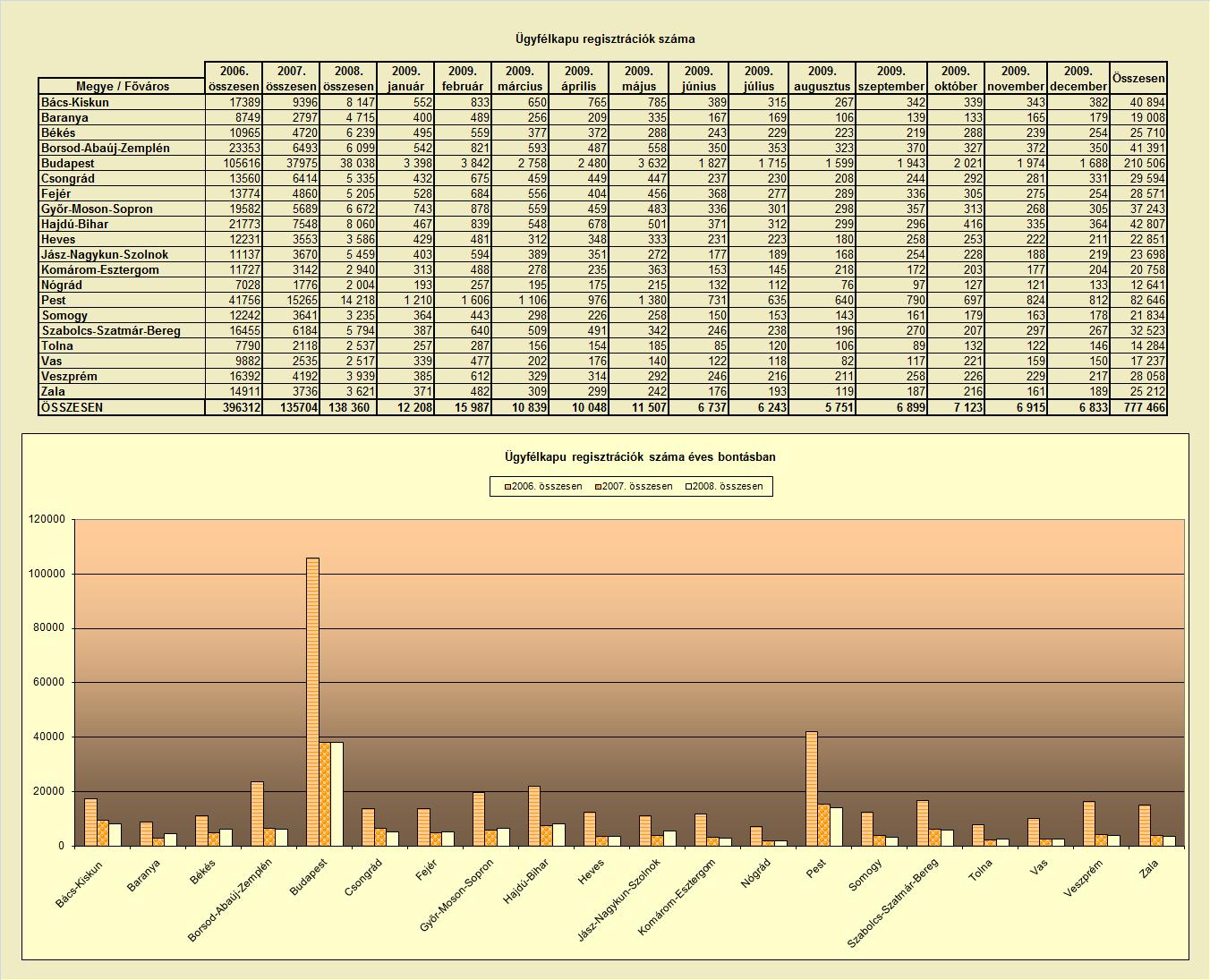This screenshot has width=1210, height=980.
Task: Select the '100000' y-axis label
Action: pyautogui.click(x=47, y=574)
